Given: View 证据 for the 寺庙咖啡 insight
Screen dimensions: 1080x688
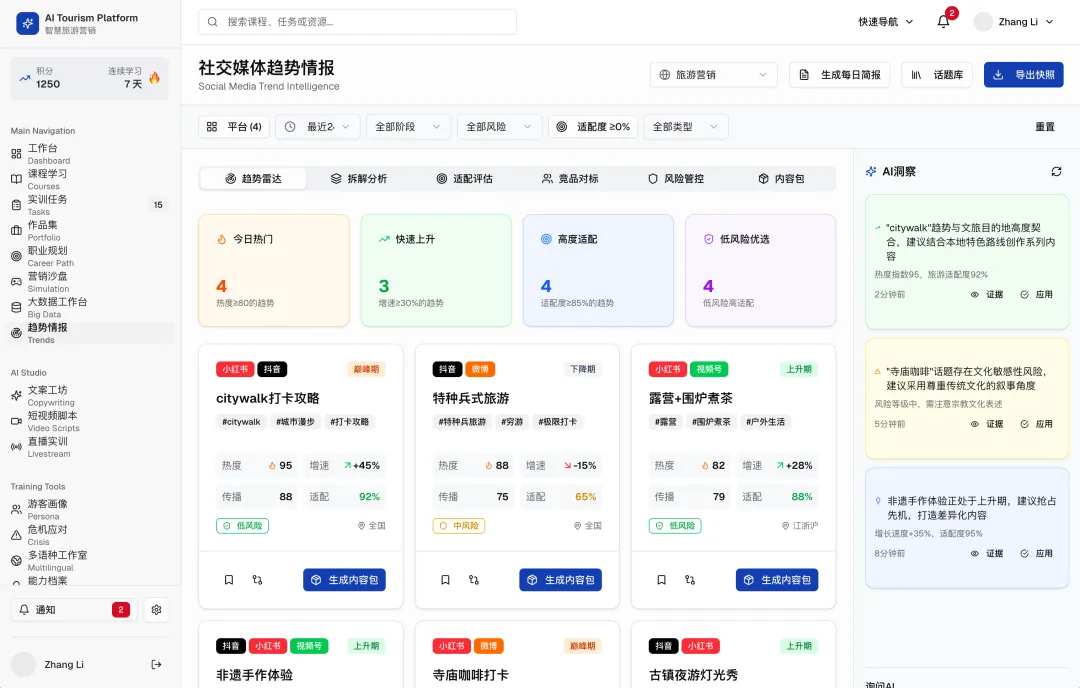Looking at the screenshot, I should coord(987,424).
